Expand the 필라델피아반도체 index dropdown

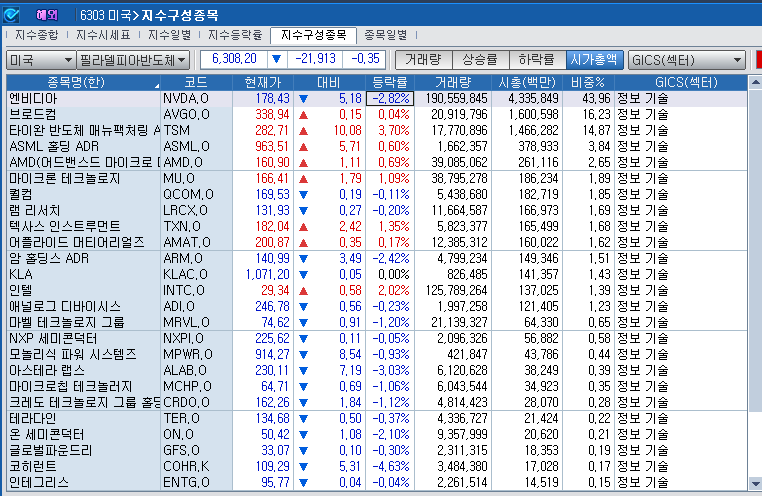pyautogui.click(x=132, y=60)
